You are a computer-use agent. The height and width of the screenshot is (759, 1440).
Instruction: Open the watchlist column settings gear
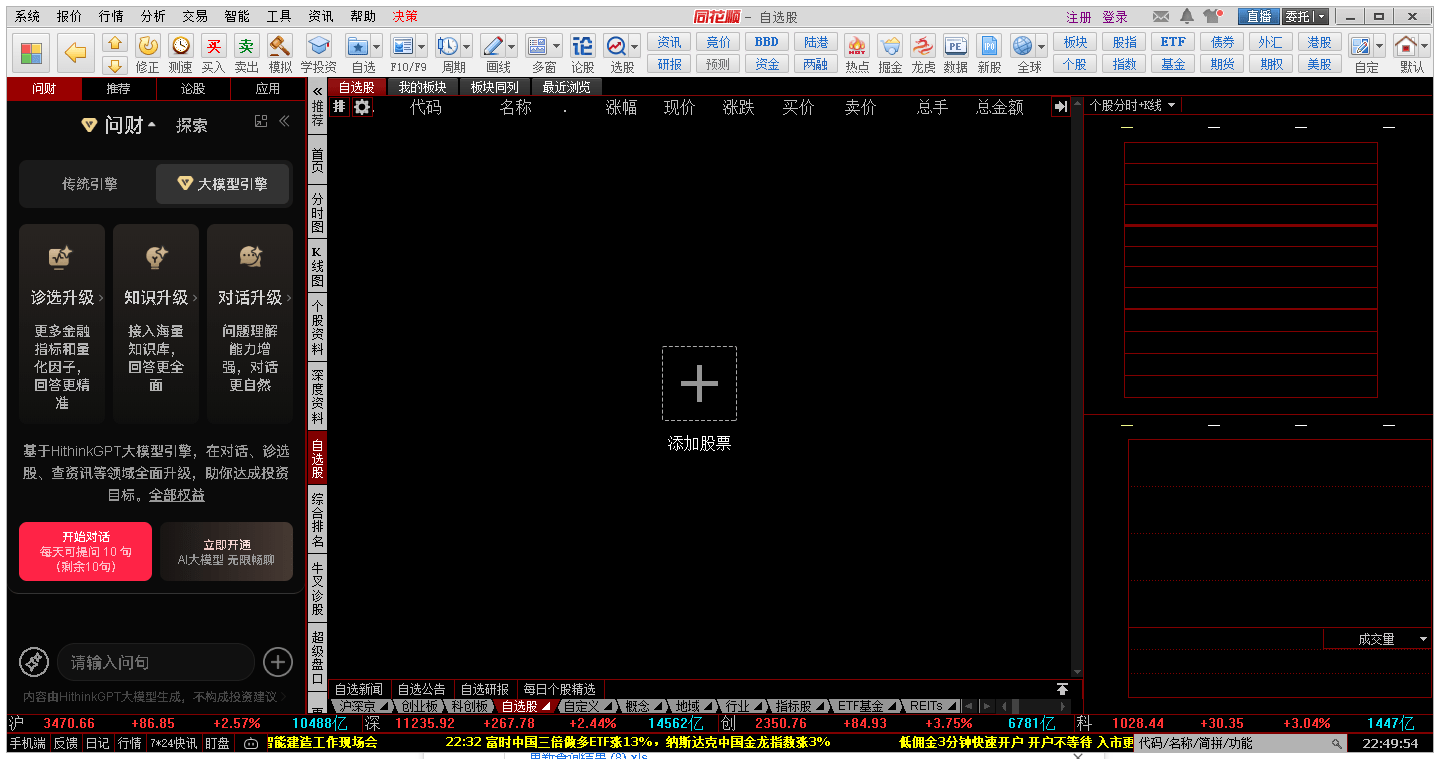click(x=360, y=107)
